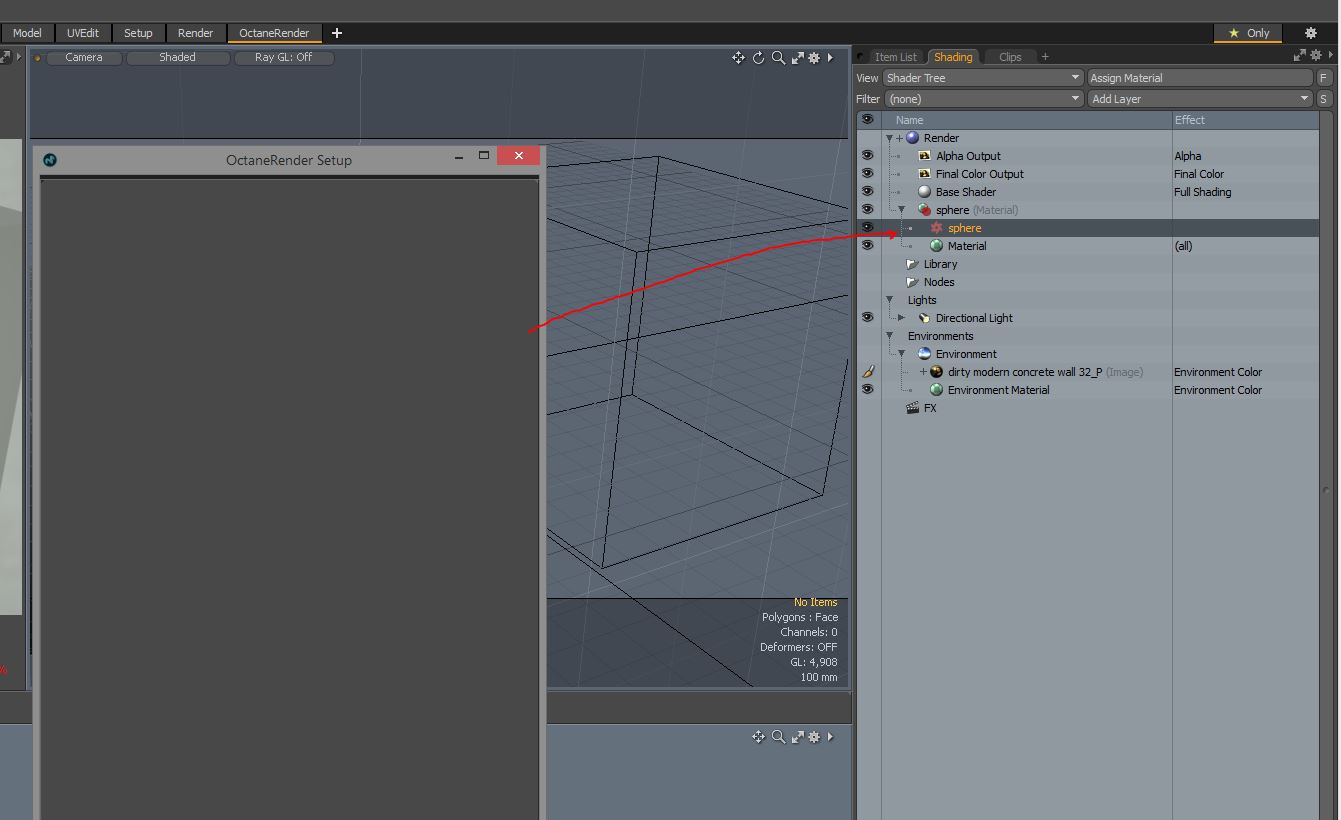The width and height of the screenshot is (1341, 820).
Task: Click the pan icon in the Camera viewport
Action: 738,58
